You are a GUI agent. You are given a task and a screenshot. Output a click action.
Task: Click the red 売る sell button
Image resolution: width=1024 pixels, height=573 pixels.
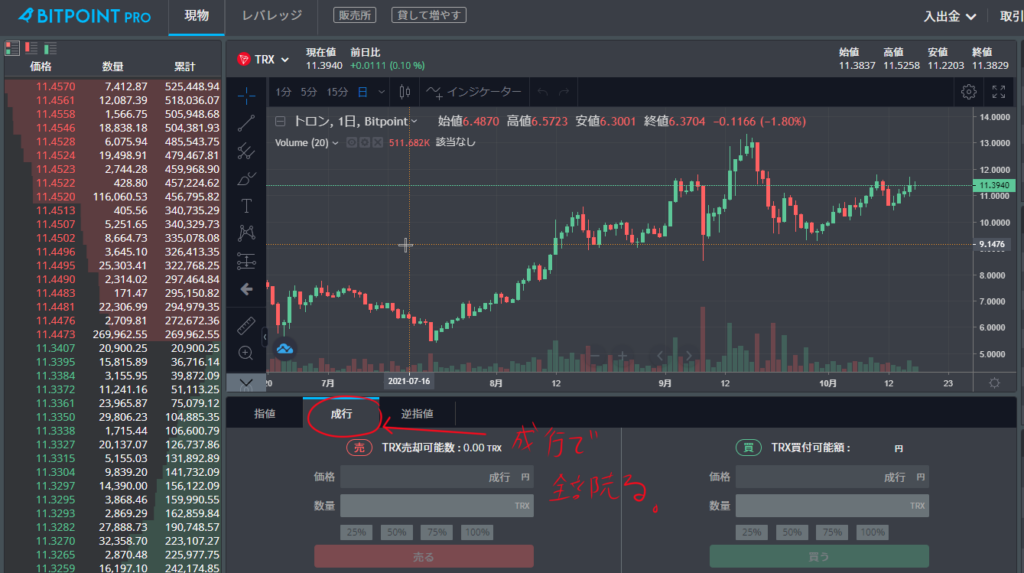[x=423, y=557]
